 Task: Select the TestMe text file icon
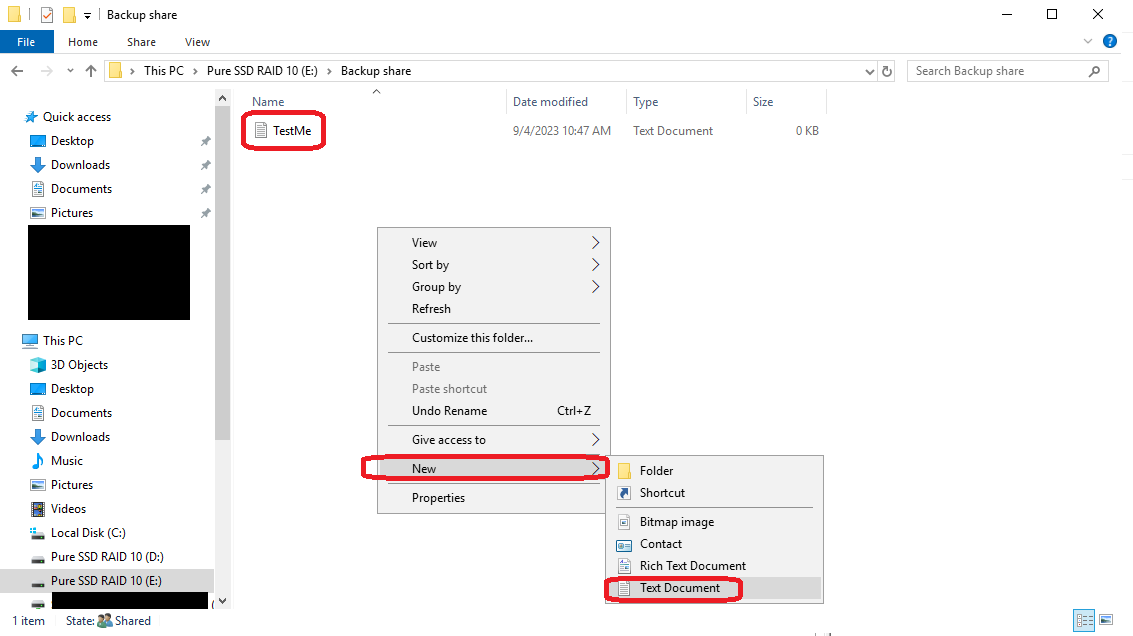(x=261, y=131)
